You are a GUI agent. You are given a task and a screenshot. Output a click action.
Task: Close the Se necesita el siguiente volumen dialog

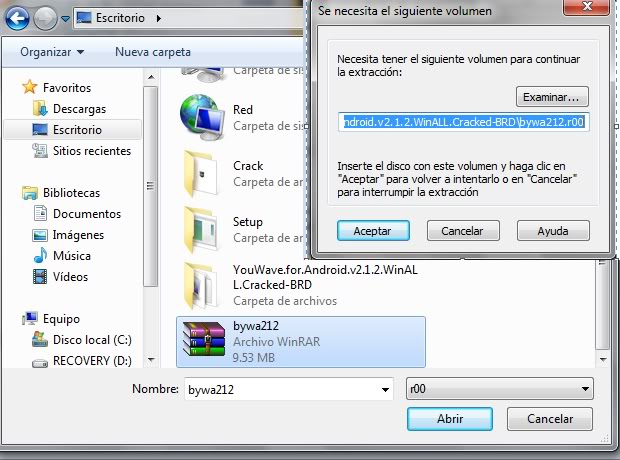pyautogui.click(x=587, y=7)
